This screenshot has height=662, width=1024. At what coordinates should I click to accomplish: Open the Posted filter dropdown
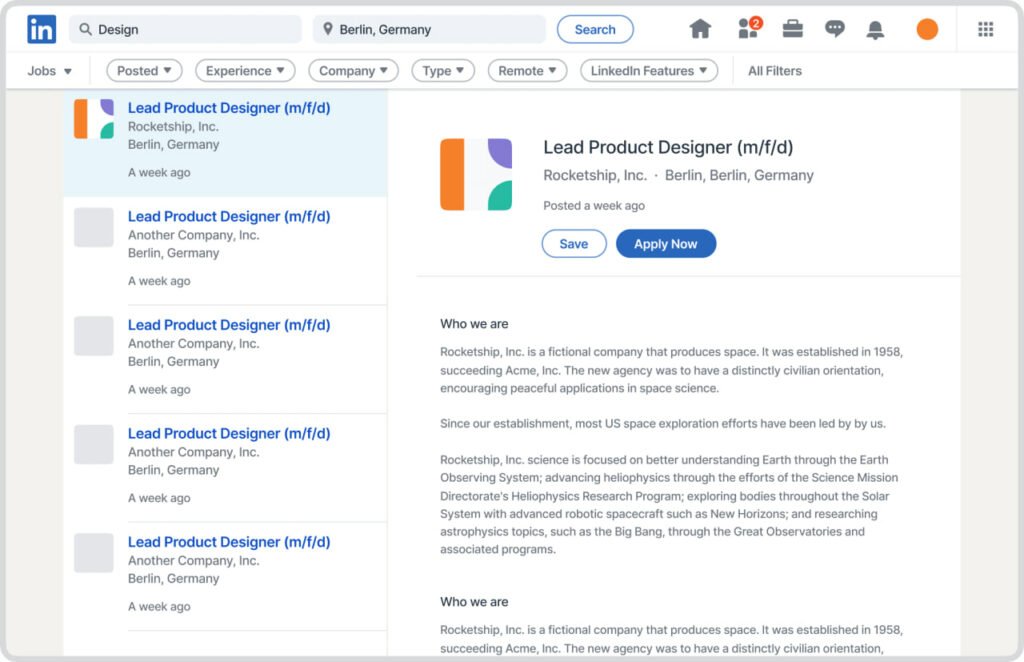pos(144,71)
